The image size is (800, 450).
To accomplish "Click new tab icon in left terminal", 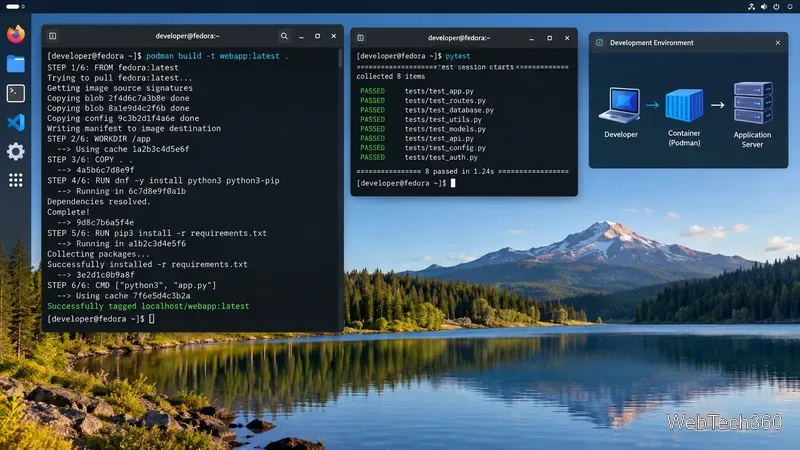I will click(53, 36).
